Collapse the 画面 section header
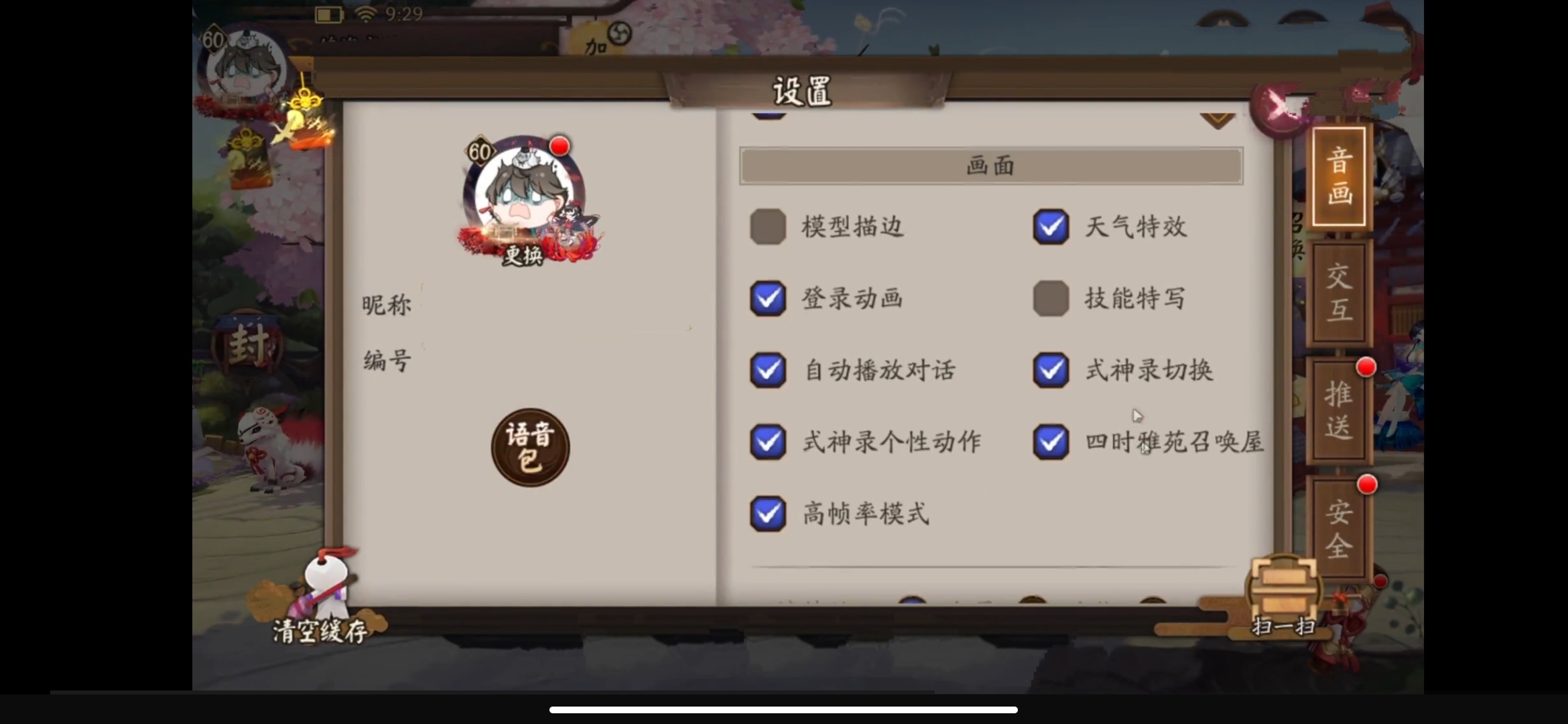1568x724 pixels. 991,166
